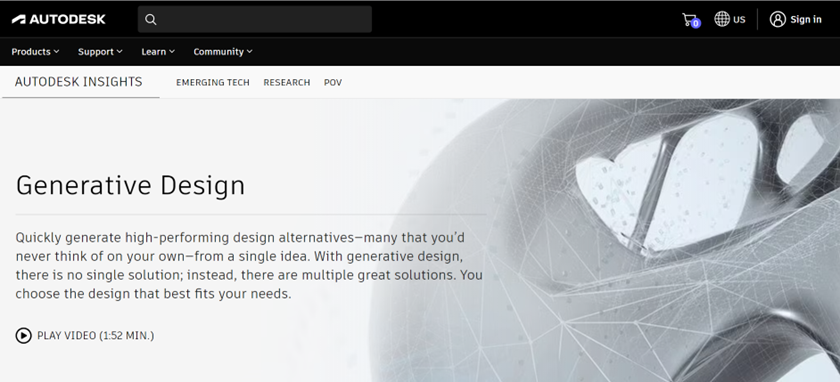Expand the Learn menu
840x382 pixels.
click(158, 52)
